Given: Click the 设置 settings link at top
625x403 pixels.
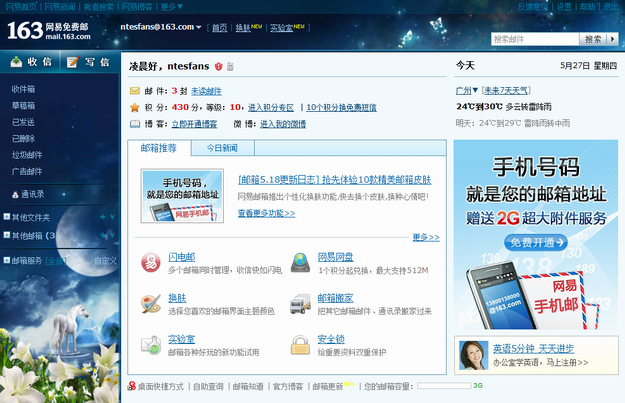Looking at the screenshot, I should [x=564, y=6].
